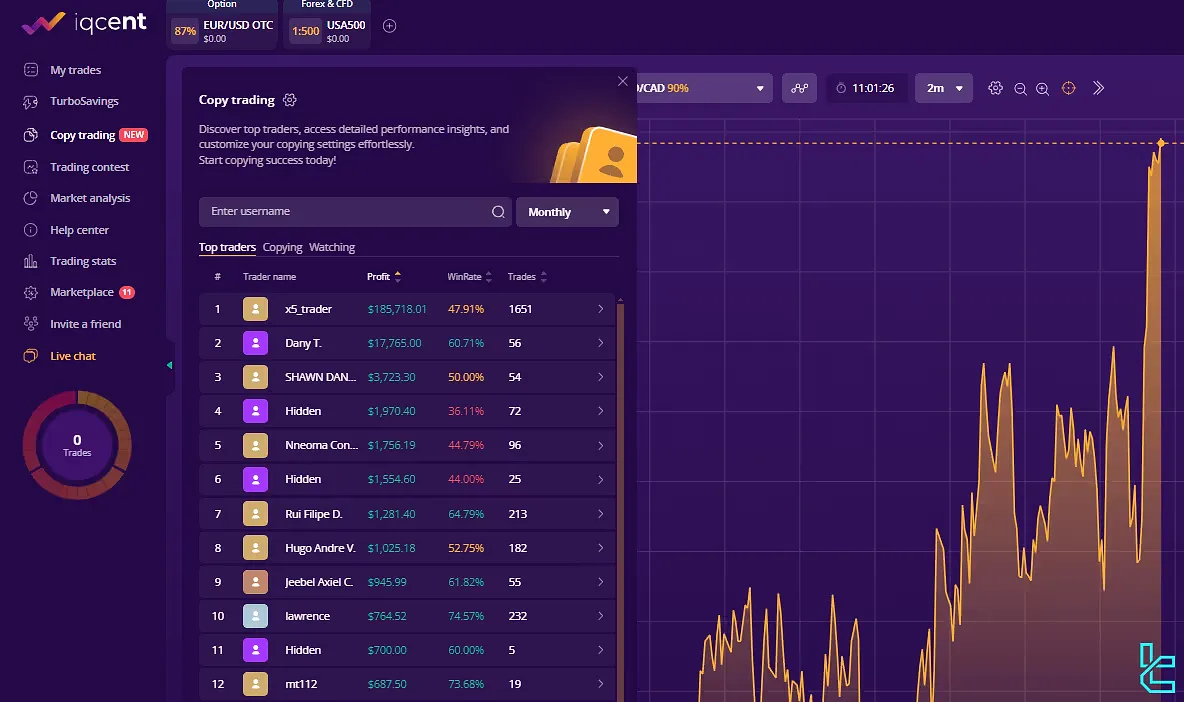Open the 2m timeframe dropdown
Screen dimensions: 1184x702
(944, 88)
